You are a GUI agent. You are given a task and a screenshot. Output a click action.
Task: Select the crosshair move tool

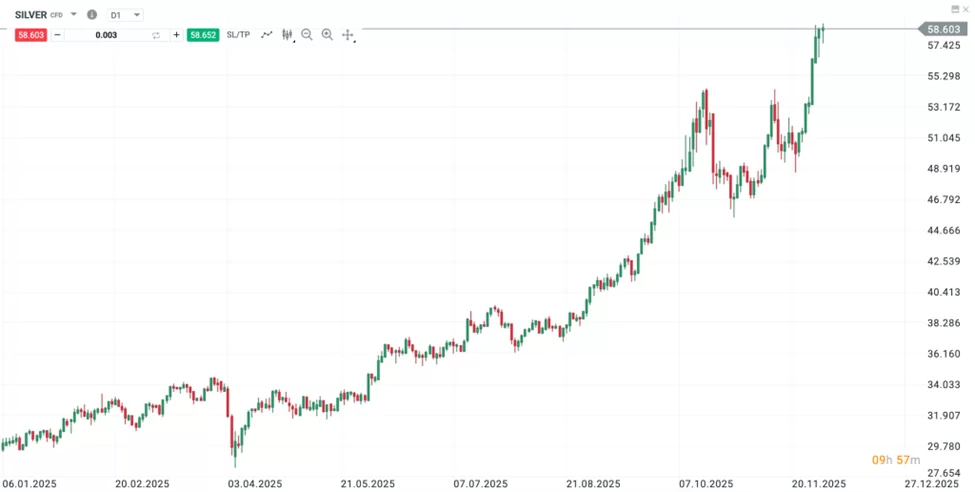[348, 35]
